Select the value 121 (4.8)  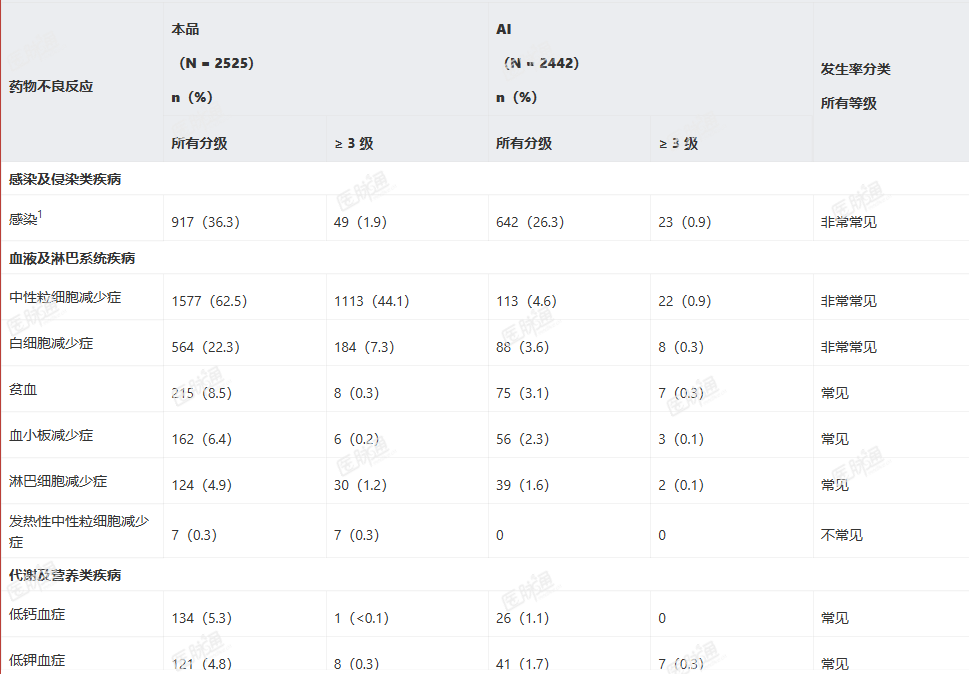[x=201, y=664]
